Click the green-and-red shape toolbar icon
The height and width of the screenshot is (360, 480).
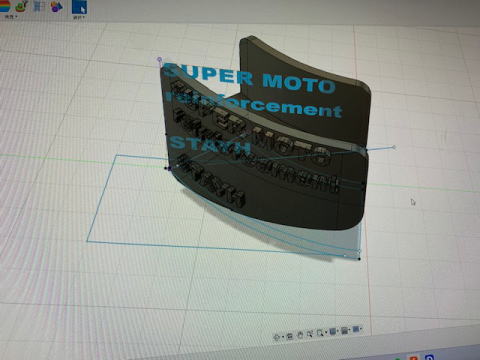point(22,6)
